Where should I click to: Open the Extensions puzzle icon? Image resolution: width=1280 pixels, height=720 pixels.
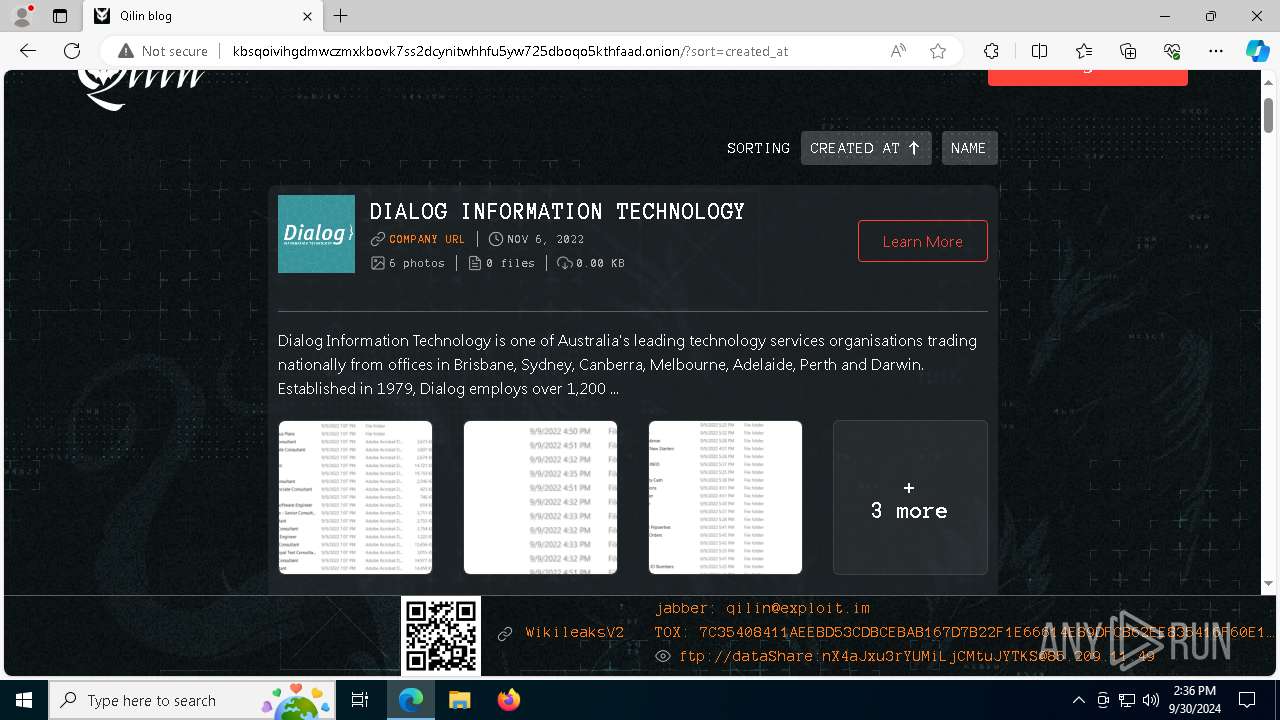[x=991, y=51]
